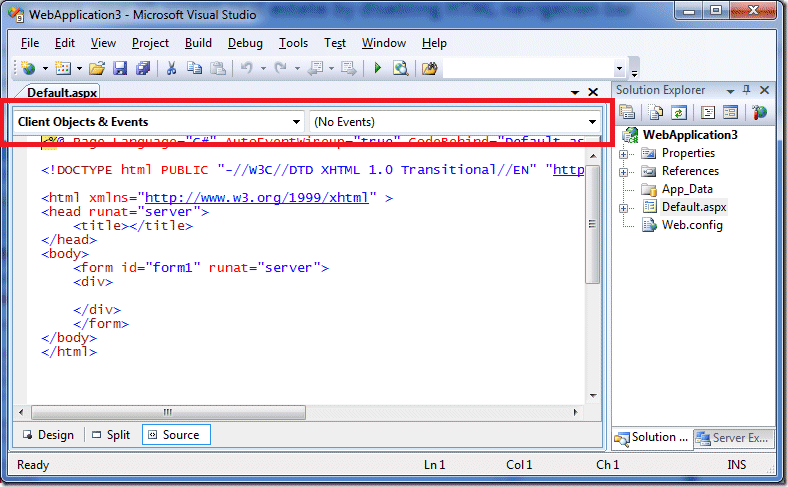The height and width of the screenshot is (487, 788).
Task: Click the w3.org xhtml namespace link
Action: click(257, 198)
